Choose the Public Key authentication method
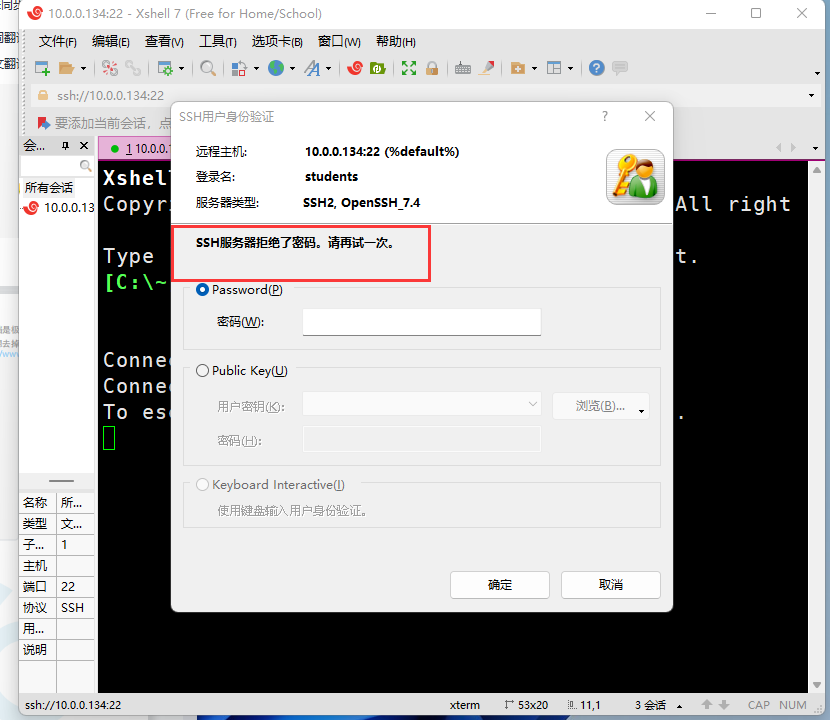The image size is (830, 720). click(x=202, y=370)
